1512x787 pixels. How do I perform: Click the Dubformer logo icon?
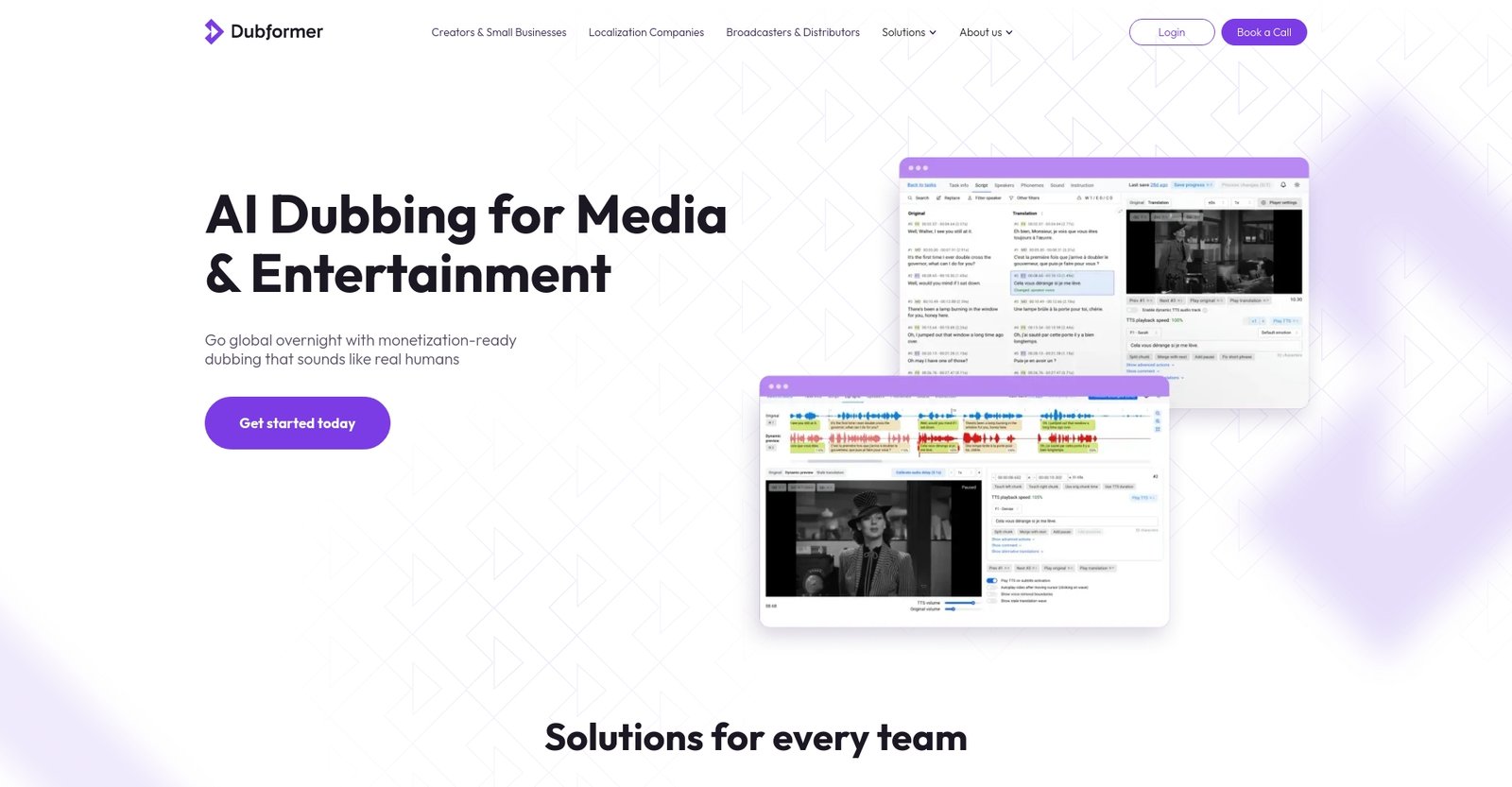pos(214,32)
